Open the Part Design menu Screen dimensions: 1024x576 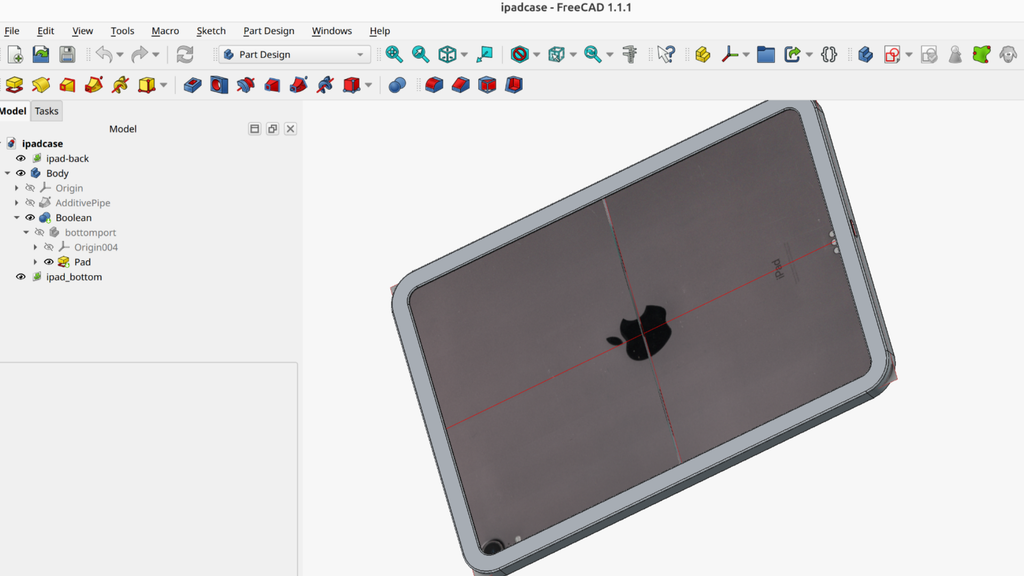[x=268, y=31]
